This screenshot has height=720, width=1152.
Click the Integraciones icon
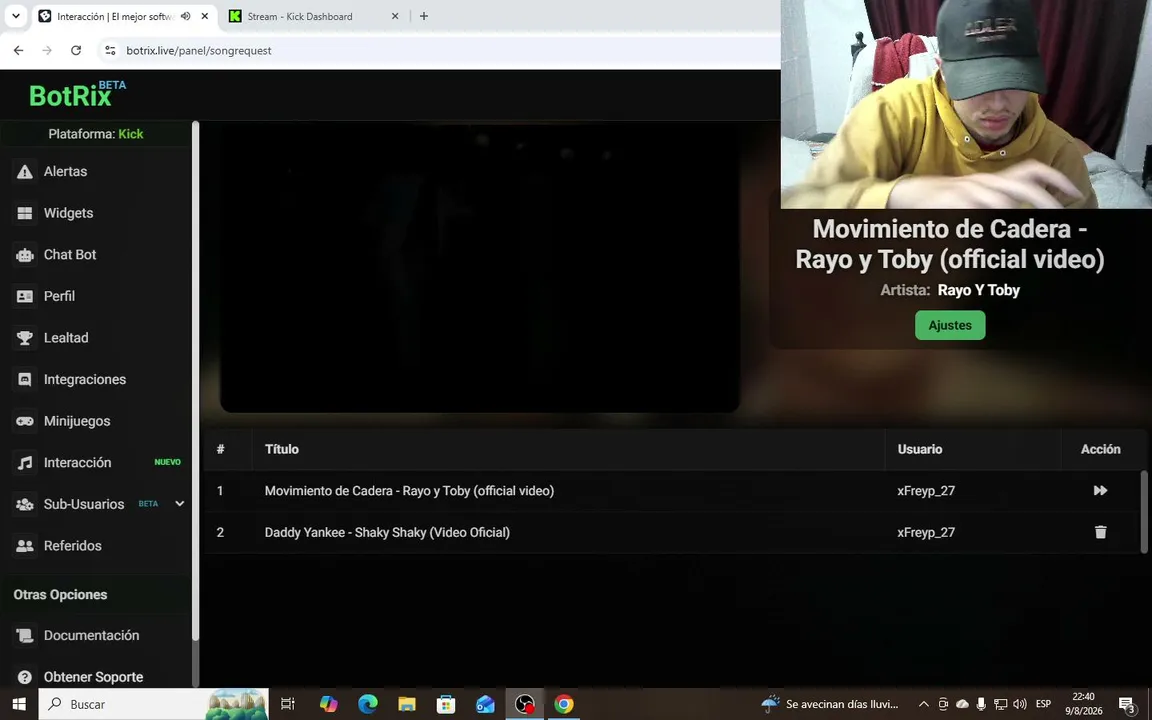point(25,380)
